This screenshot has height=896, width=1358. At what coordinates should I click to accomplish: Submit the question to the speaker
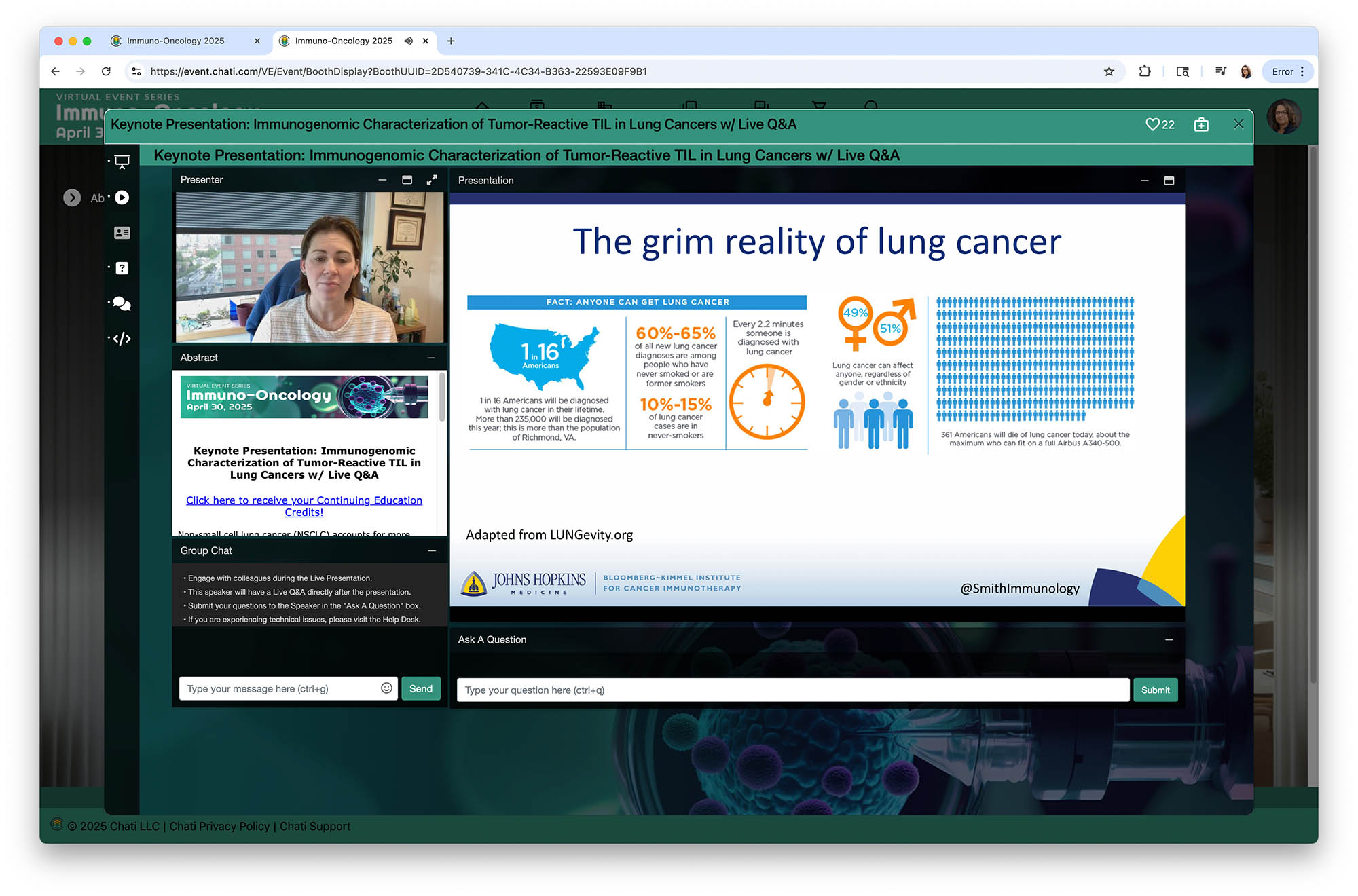point(1155,690)
